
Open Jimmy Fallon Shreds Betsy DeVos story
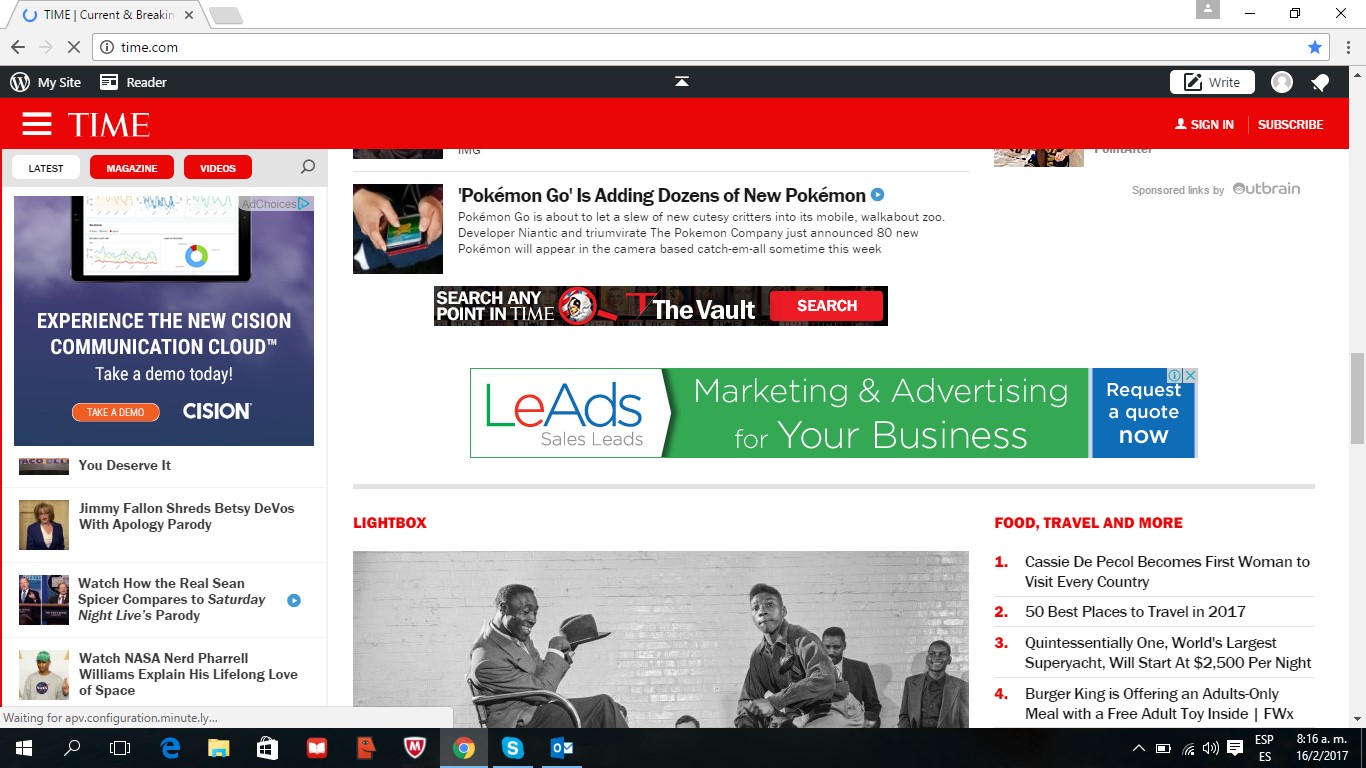[x=187, y=516]
